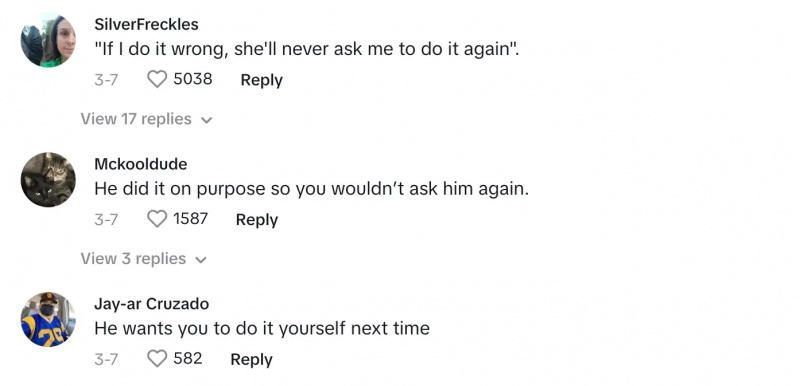The image size is (800, 386).
Task: Click chevron next to View 3 replies
Action: pyautogui.click(x=201, y=260)
